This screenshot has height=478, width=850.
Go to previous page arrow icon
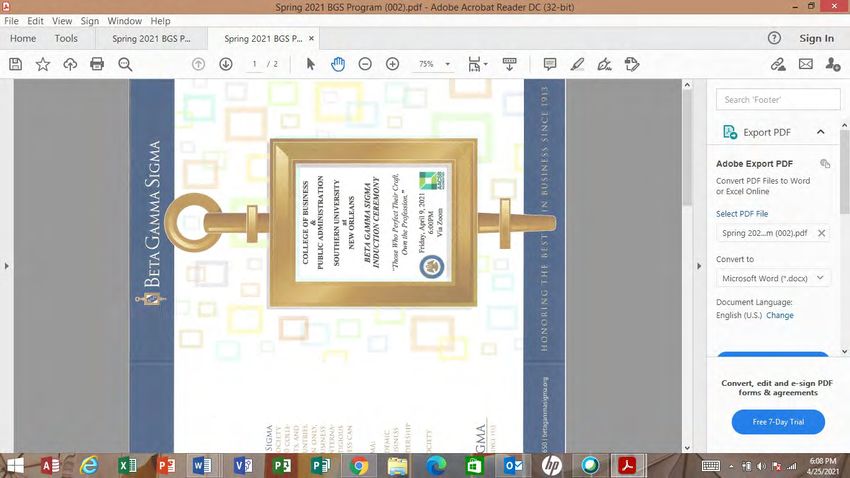tap(198, 64)
